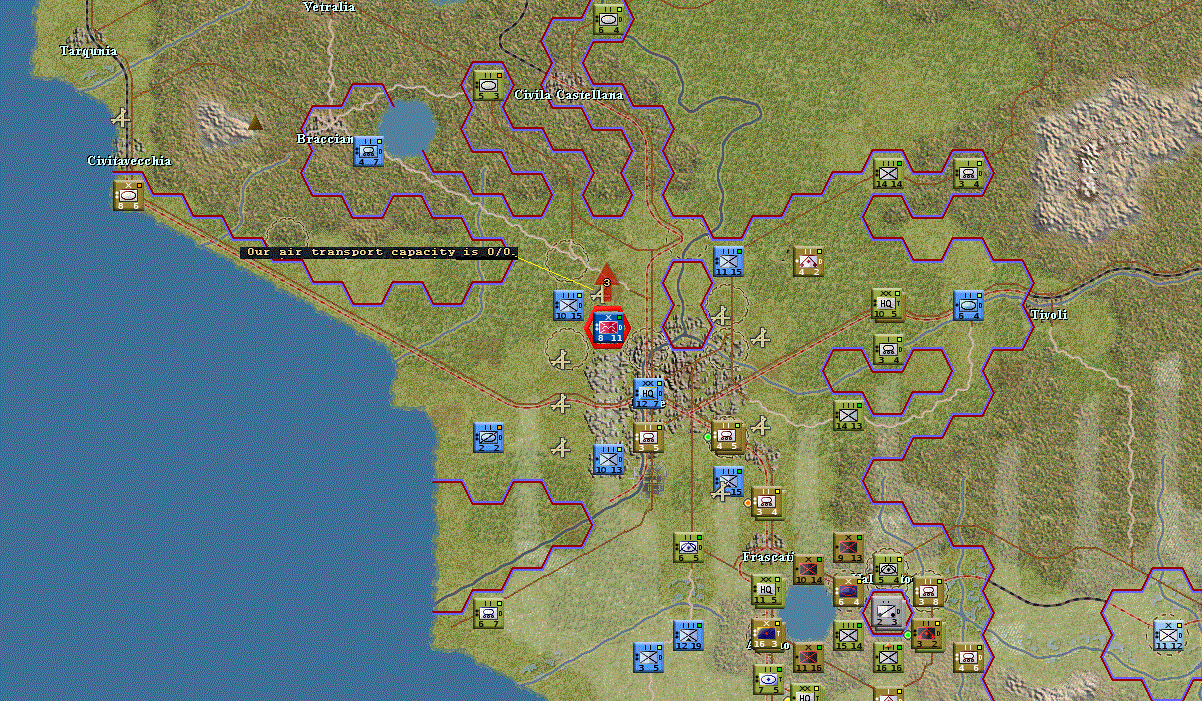
Task: Select the olive 16-16 infantry unit
Action: (x=888, y=657)
